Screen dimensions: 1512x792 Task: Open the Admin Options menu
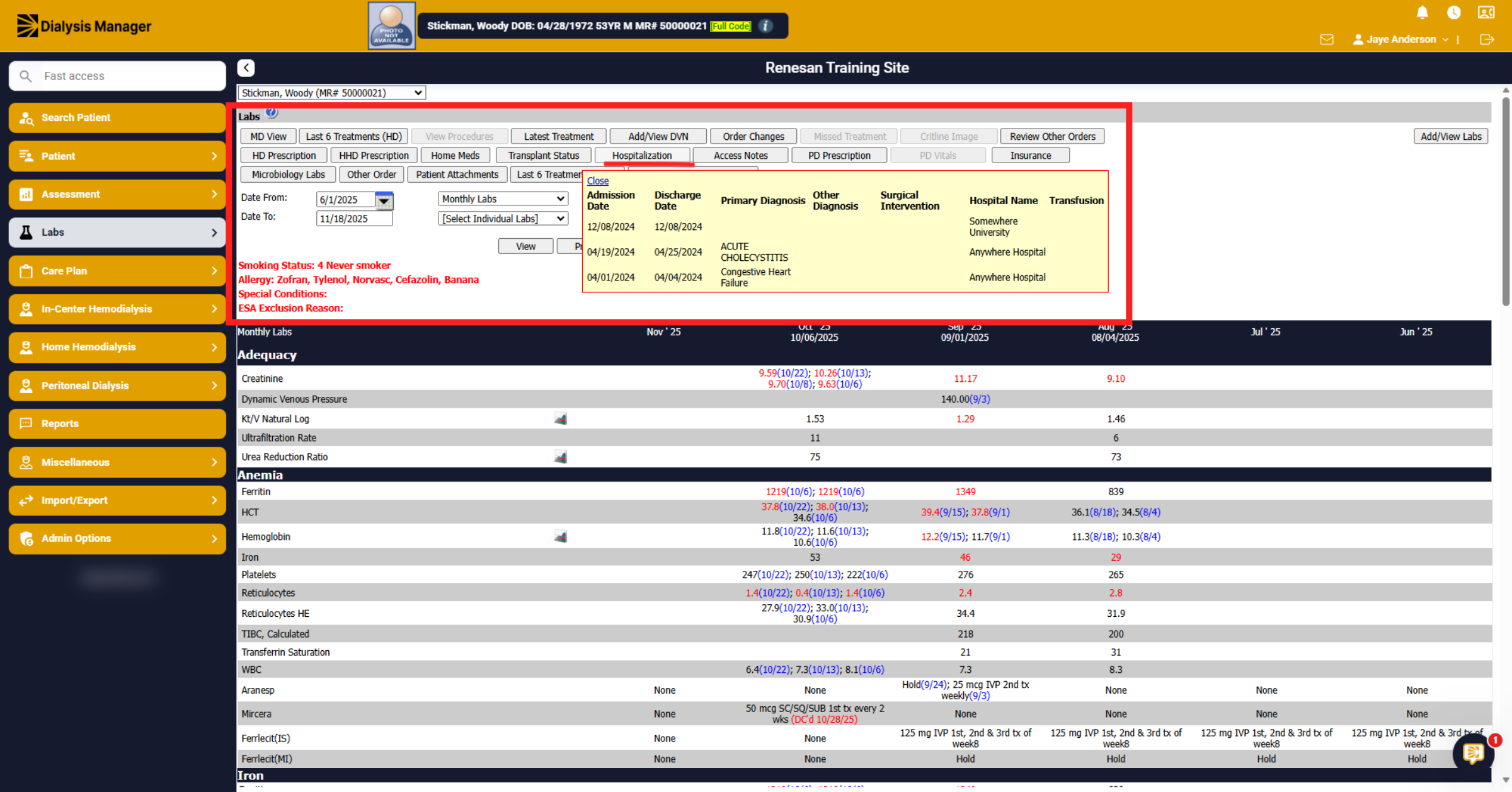[117, 539]
